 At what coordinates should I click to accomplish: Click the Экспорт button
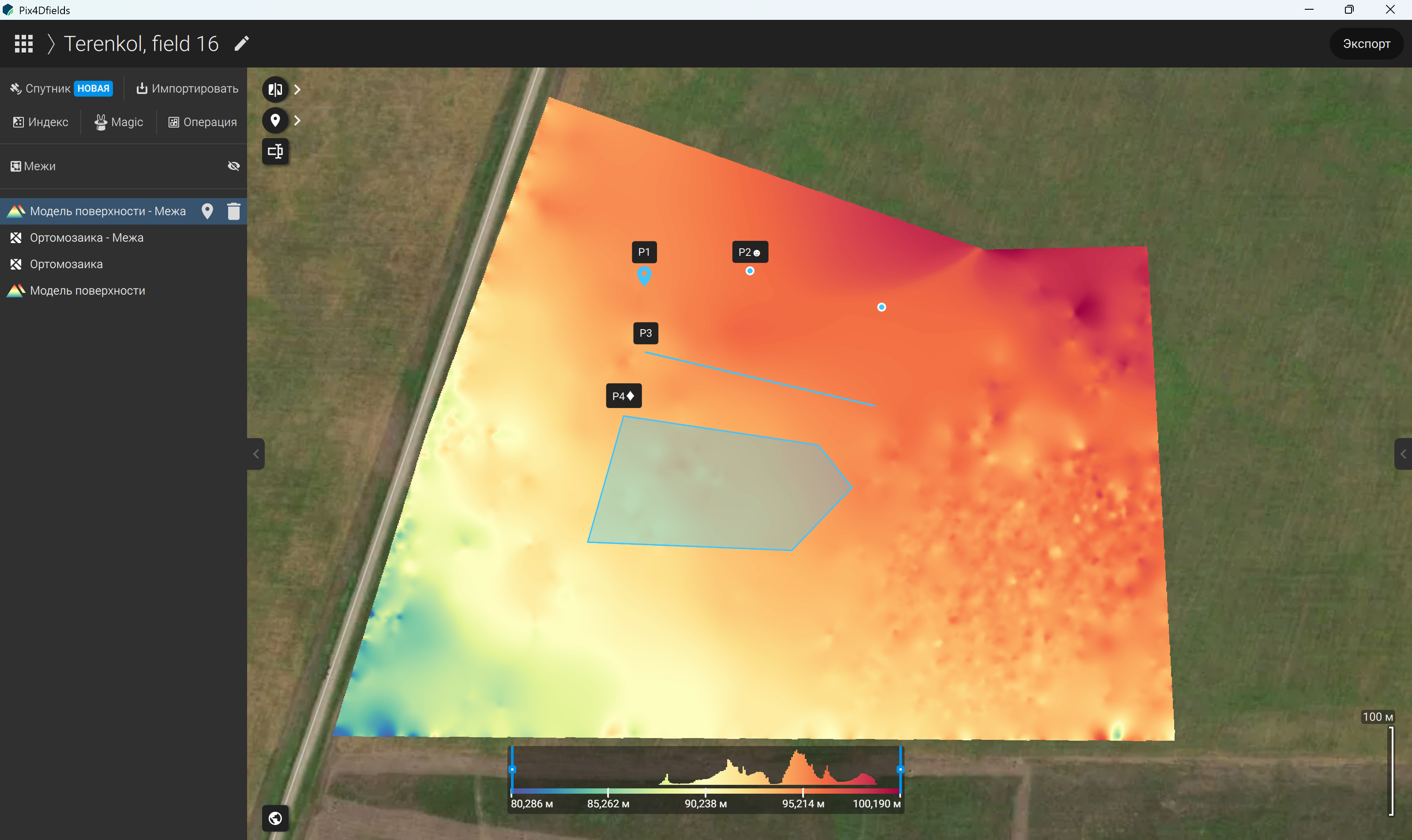click(x=1366, y=44)
